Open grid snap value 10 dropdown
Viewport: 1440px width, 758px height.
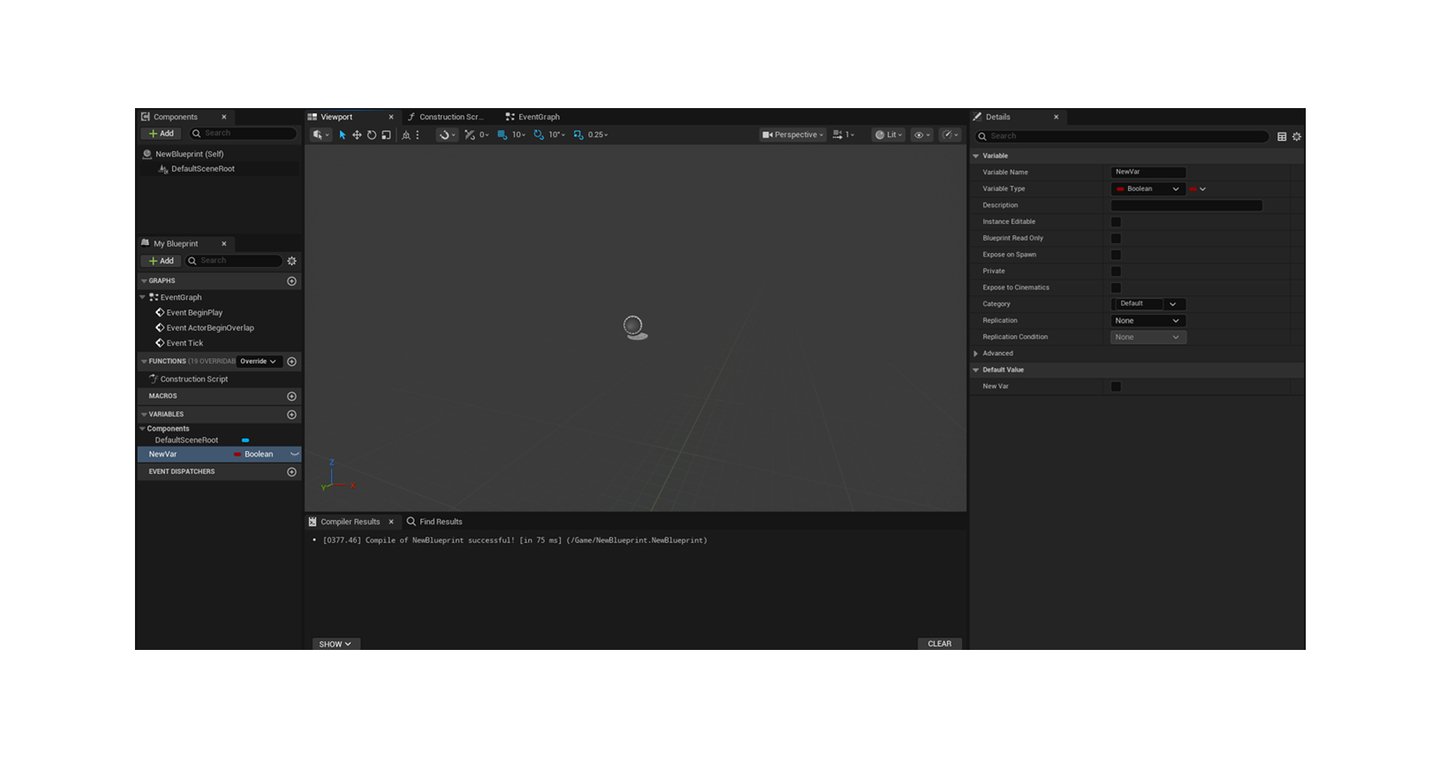[x=518, y=135]
